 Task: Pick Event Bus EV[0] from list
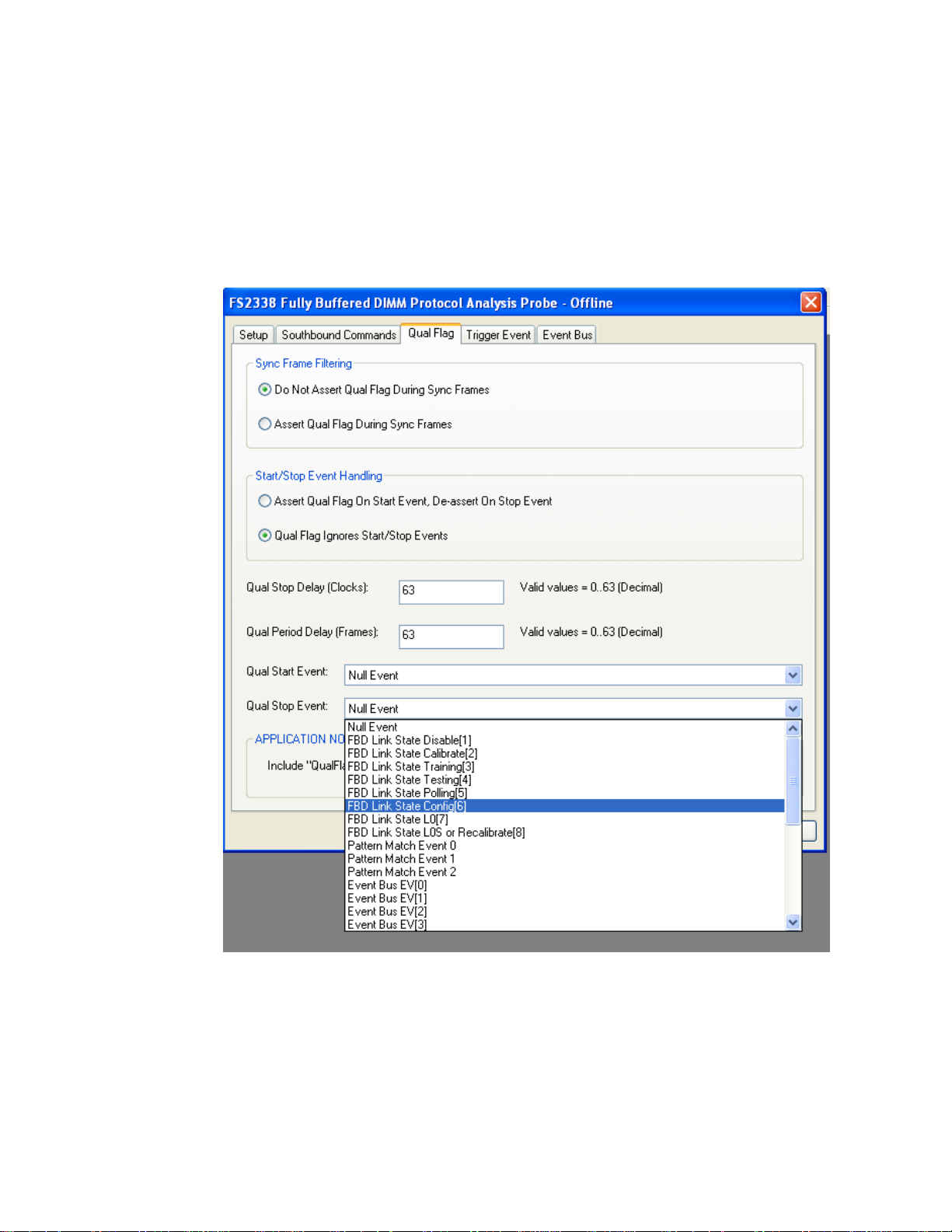(x=565, y=885)
